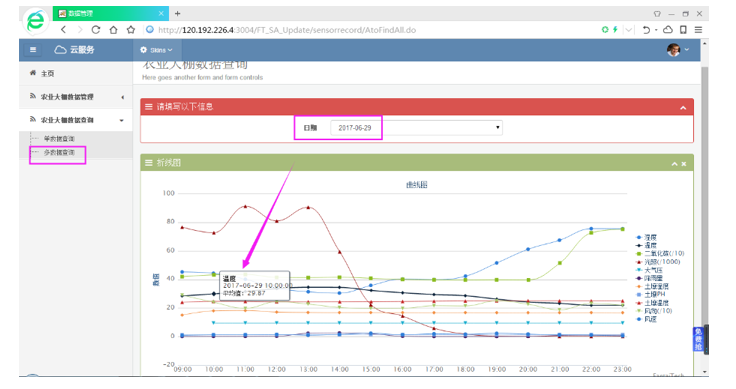Open new browser tab plus button
The height and width of the screenshot is (389, 736).
click(177, 14)
